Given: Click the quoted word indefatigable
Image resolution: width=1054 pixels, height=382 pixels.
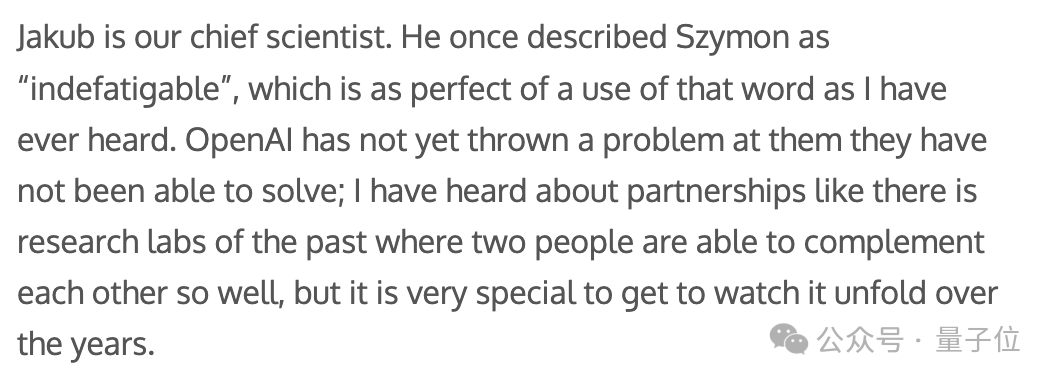Looking at the screenshot, I should coord(126,90).
